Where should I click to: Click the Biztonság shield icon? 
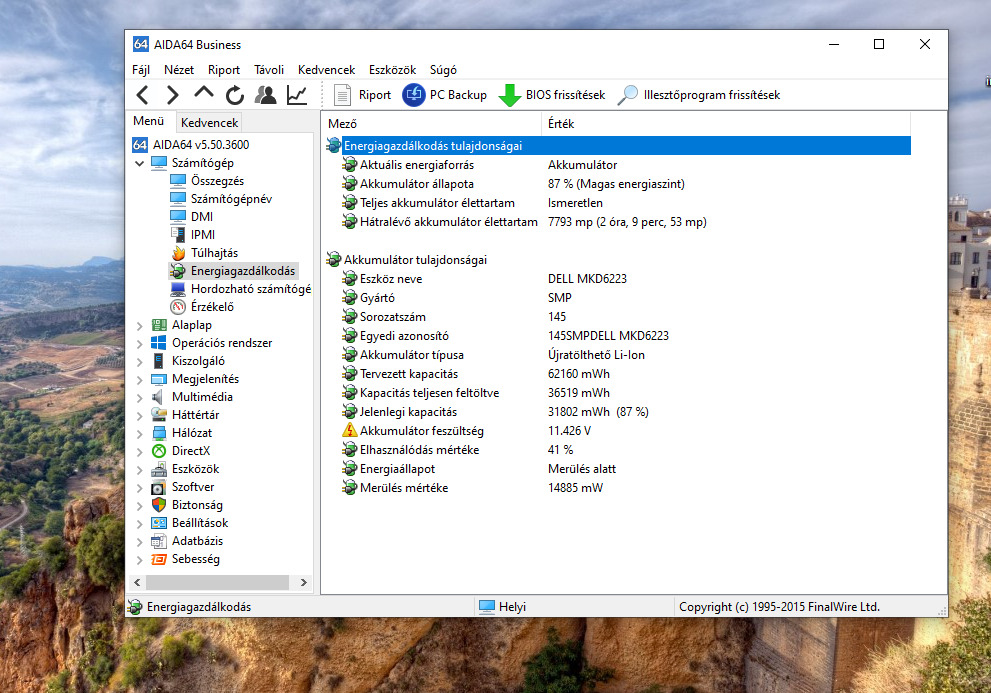click(159, 505)
